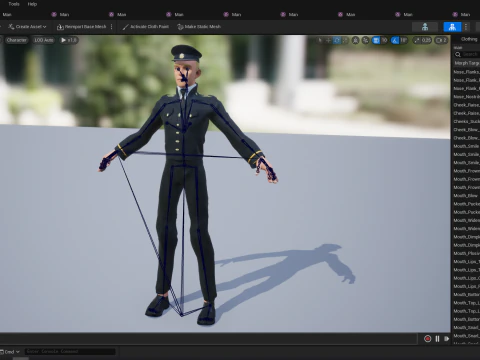Toggle the coordinate system icon
This screenshot has height=360, width=480.
point(356,40)
